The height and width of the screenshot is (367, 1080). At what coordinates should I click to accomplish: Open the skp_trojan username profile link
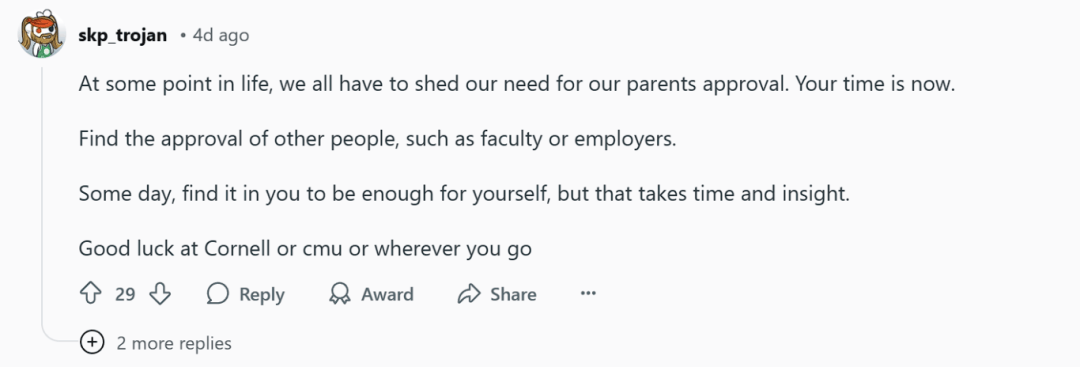coord(123,36)
